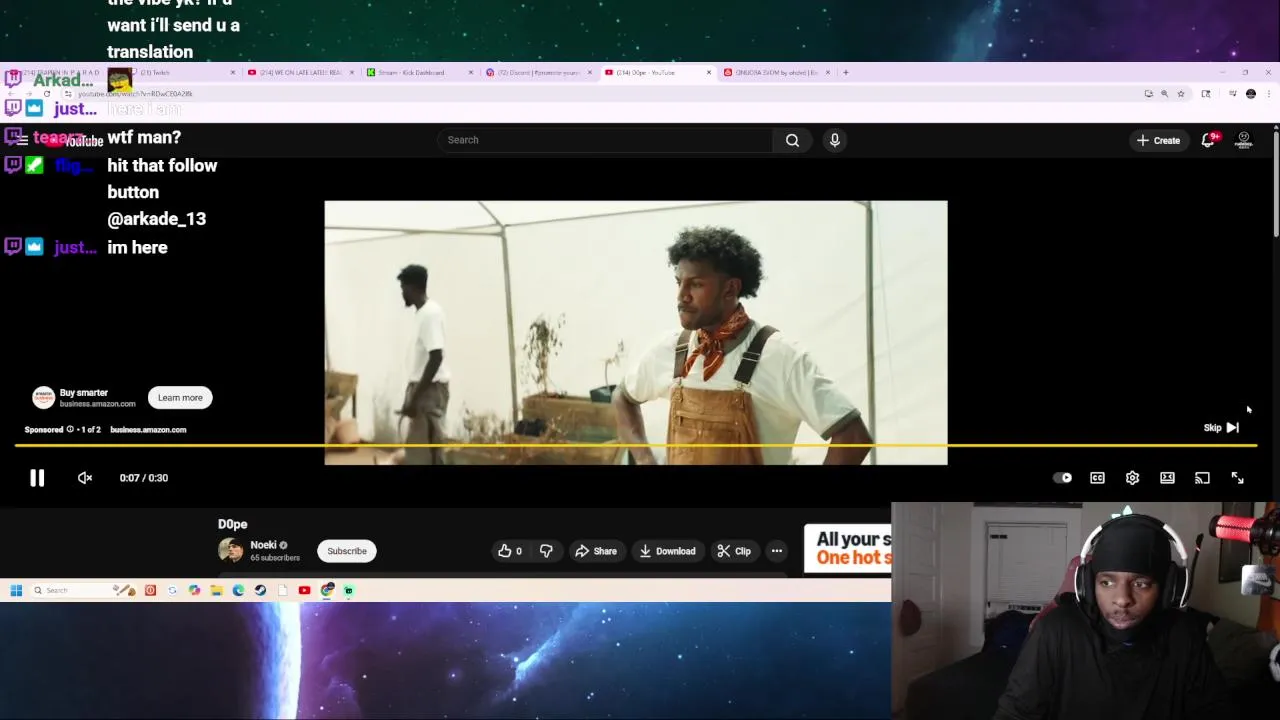1280x720 pixels.
Task: Switch to the Twitch browser tab
Action: [180, 72]
